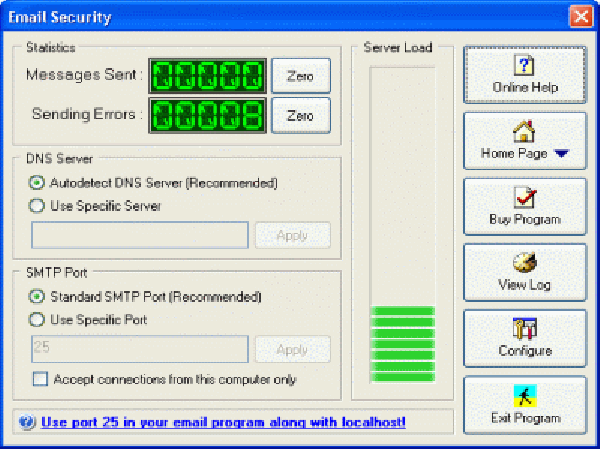Click the DNS Server group label
600x449 pixels.
59,159
